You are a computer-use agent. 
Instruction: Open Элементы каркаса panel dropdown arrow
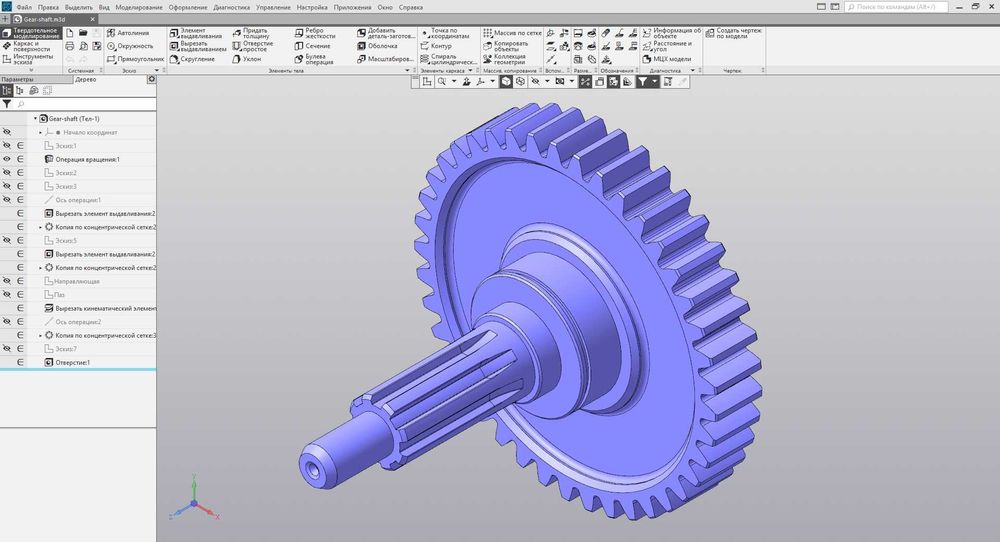pos(471,71)
